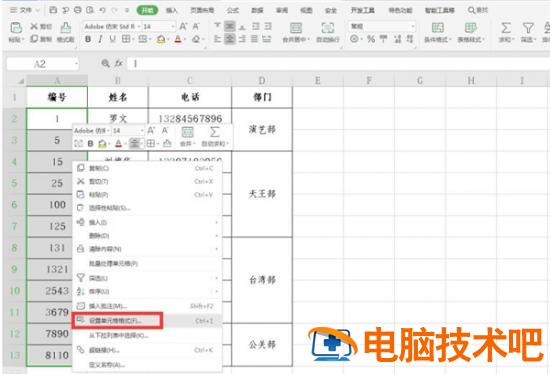Toggle Bold in the ribbon toolbar
Image resolution: width=550 pixels, height=374 pixels.
pos(88,39)
